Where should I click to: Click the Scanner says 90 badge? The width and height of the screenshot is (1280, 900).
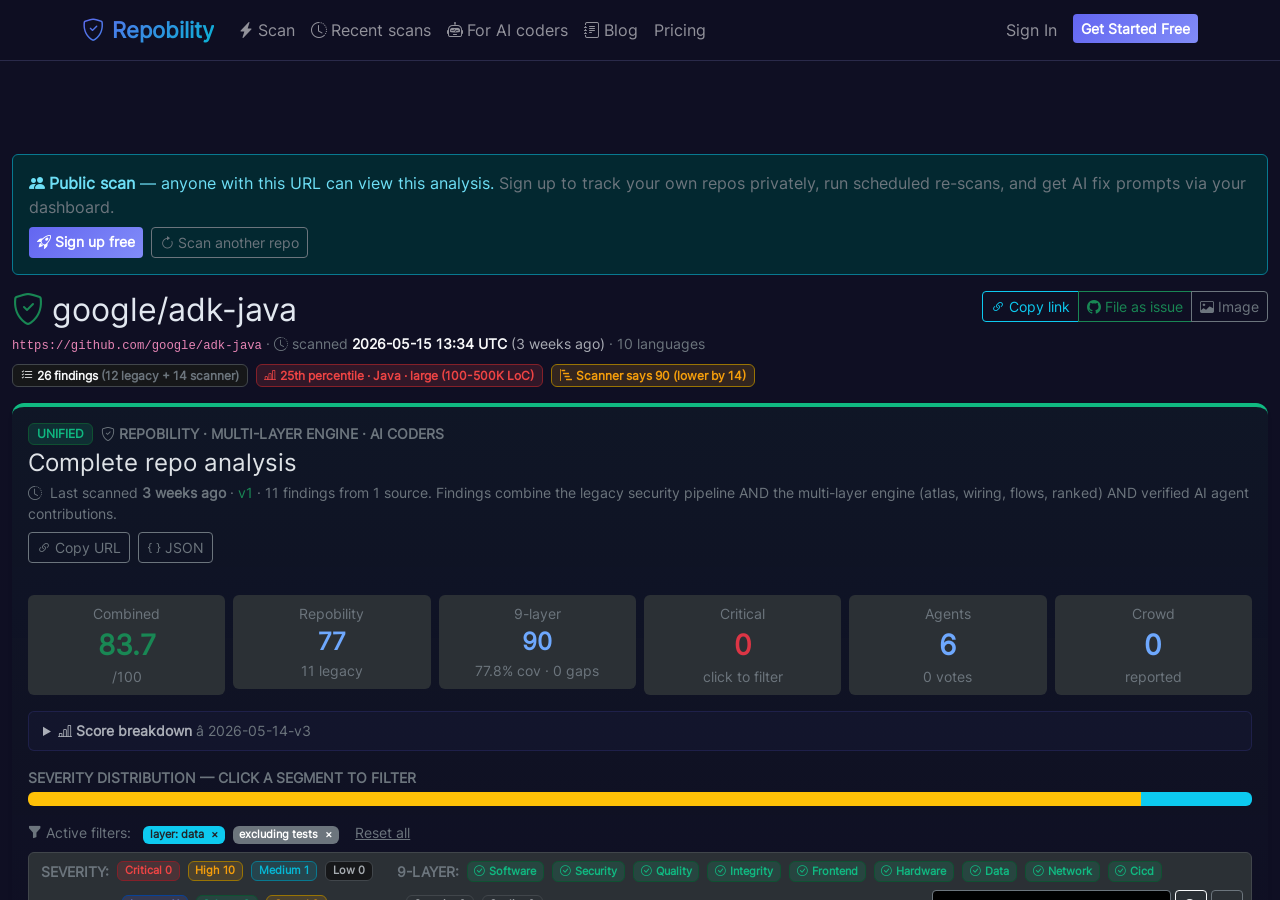pyautogui.click(x=653, y=375)
